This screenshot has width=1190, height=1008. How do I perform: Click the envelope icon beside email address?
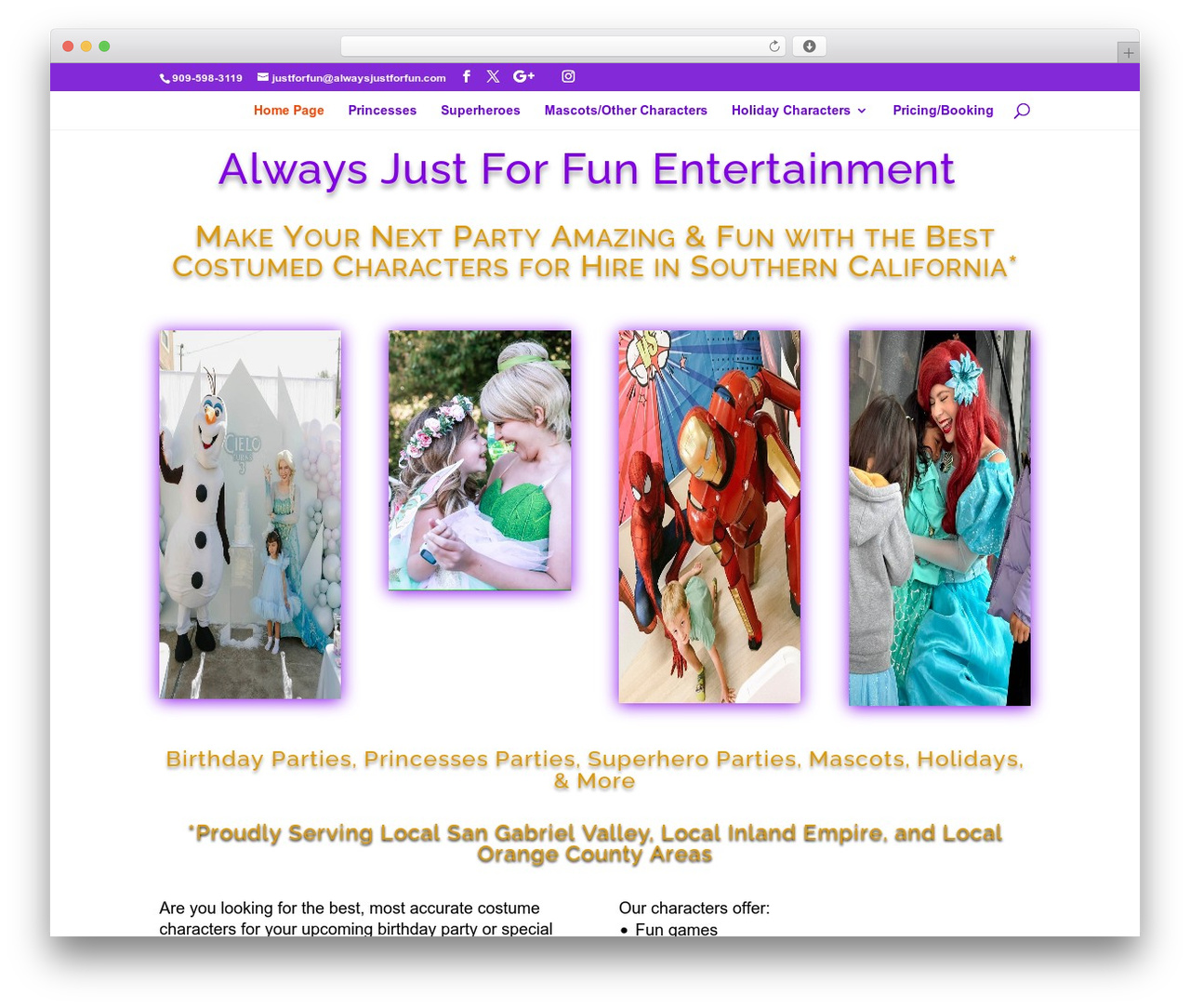[263, 77]
